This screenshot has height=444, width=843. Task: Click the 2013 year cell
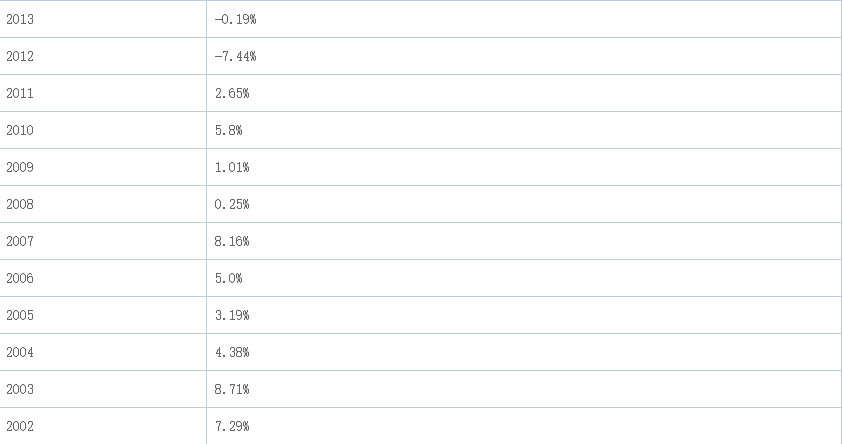20,19
